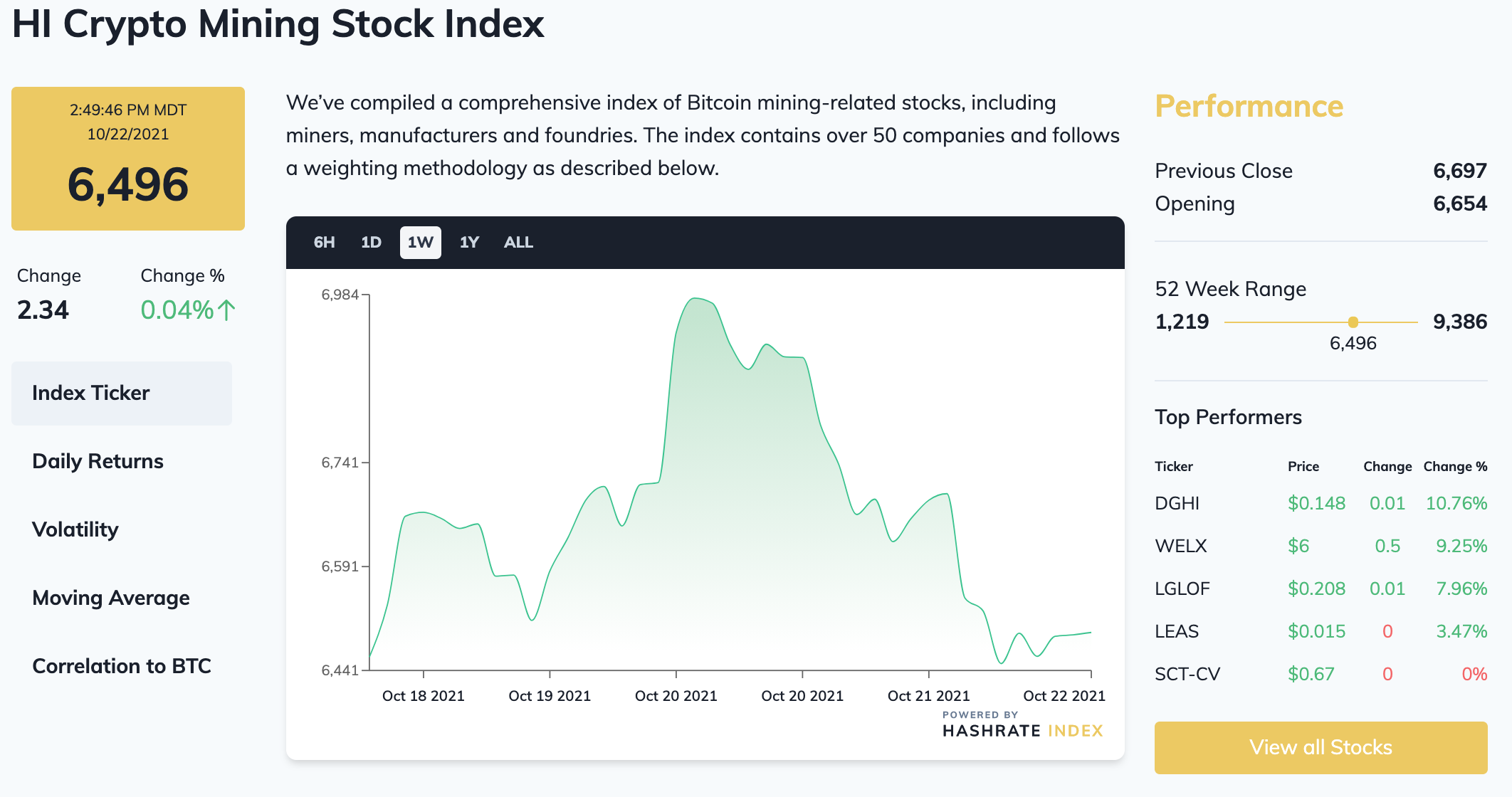Click the 0% change of SCT-CV

tap(1474, 675)
